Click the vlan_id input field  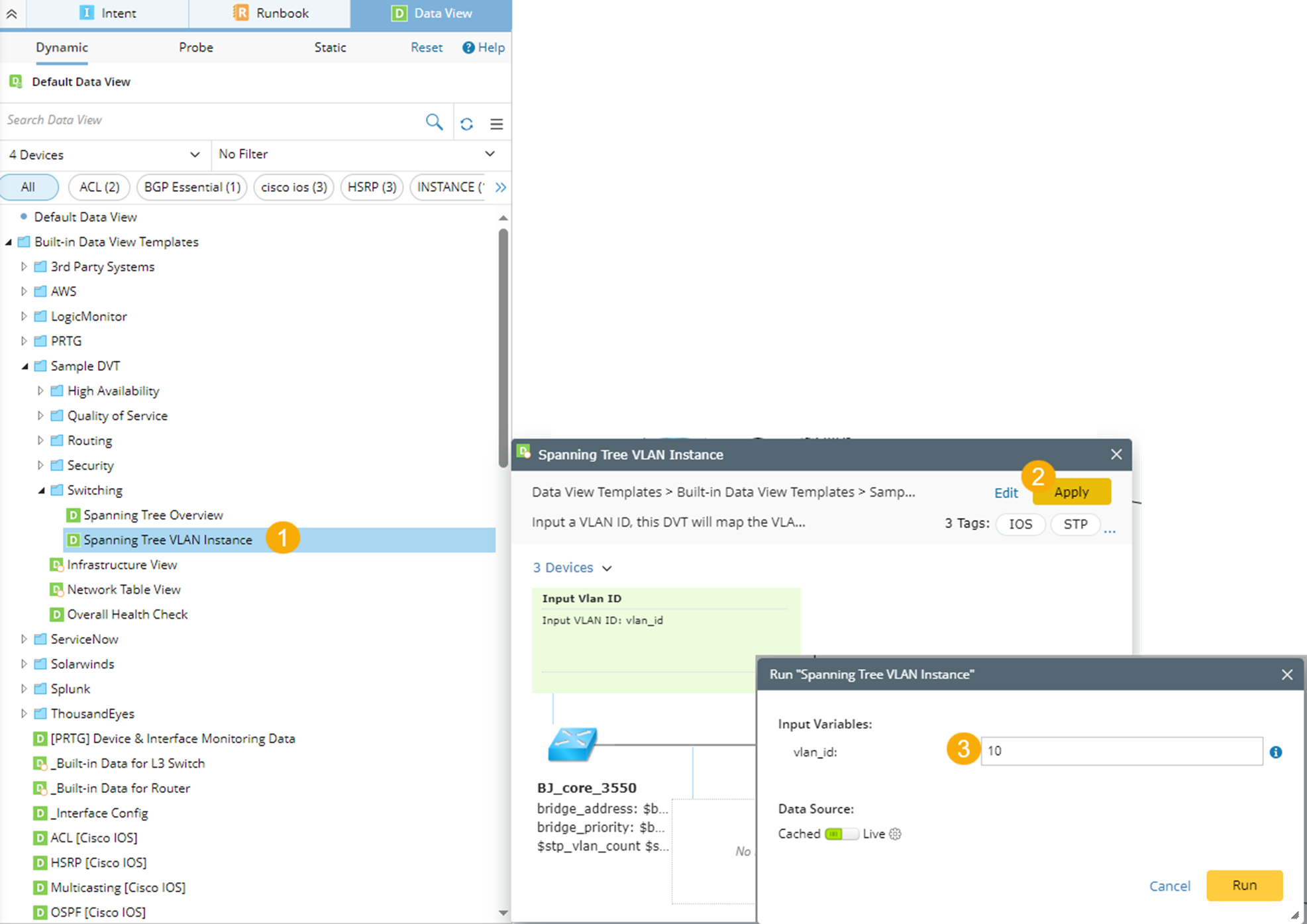coord(1121,751)
